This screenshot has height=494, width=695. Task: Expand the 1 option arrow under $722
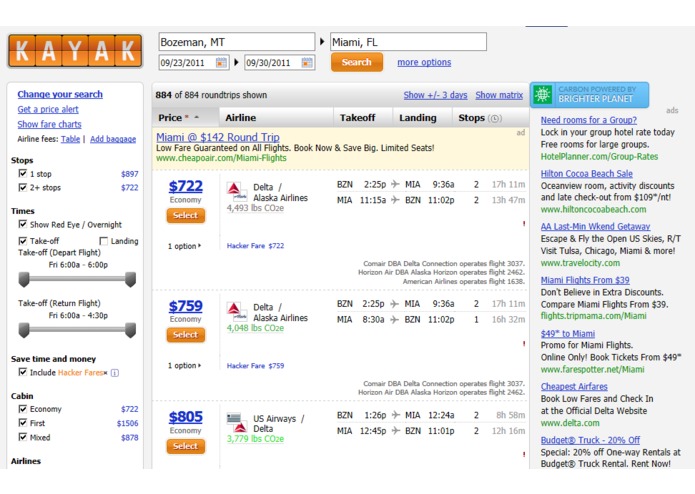coord(199,246)
